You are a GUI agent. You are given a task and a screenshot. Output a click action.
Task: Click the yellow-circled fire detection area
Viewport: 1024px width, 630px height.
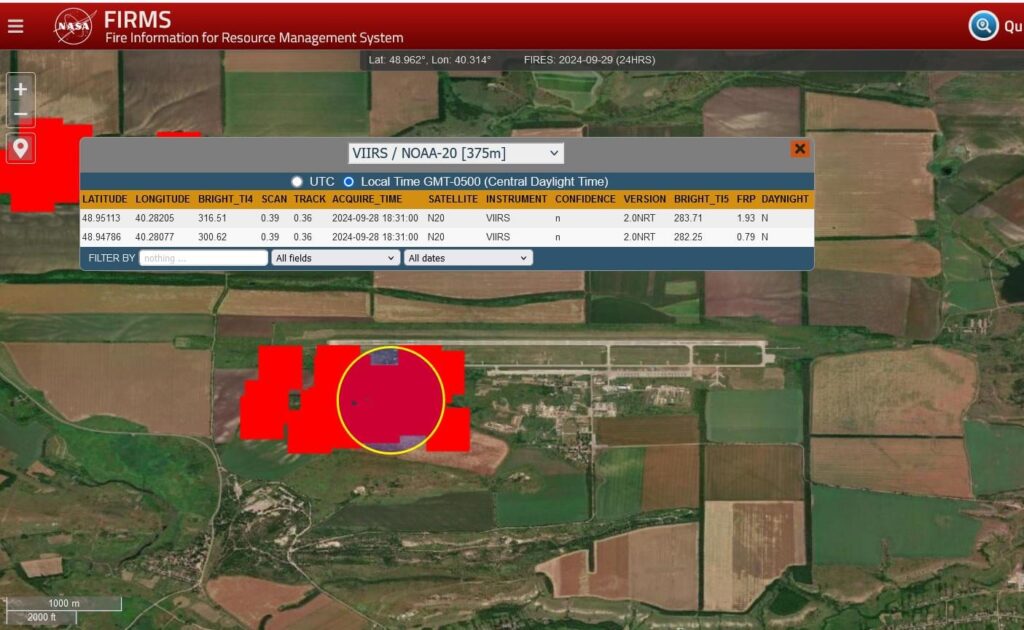[x=391, y=400]
